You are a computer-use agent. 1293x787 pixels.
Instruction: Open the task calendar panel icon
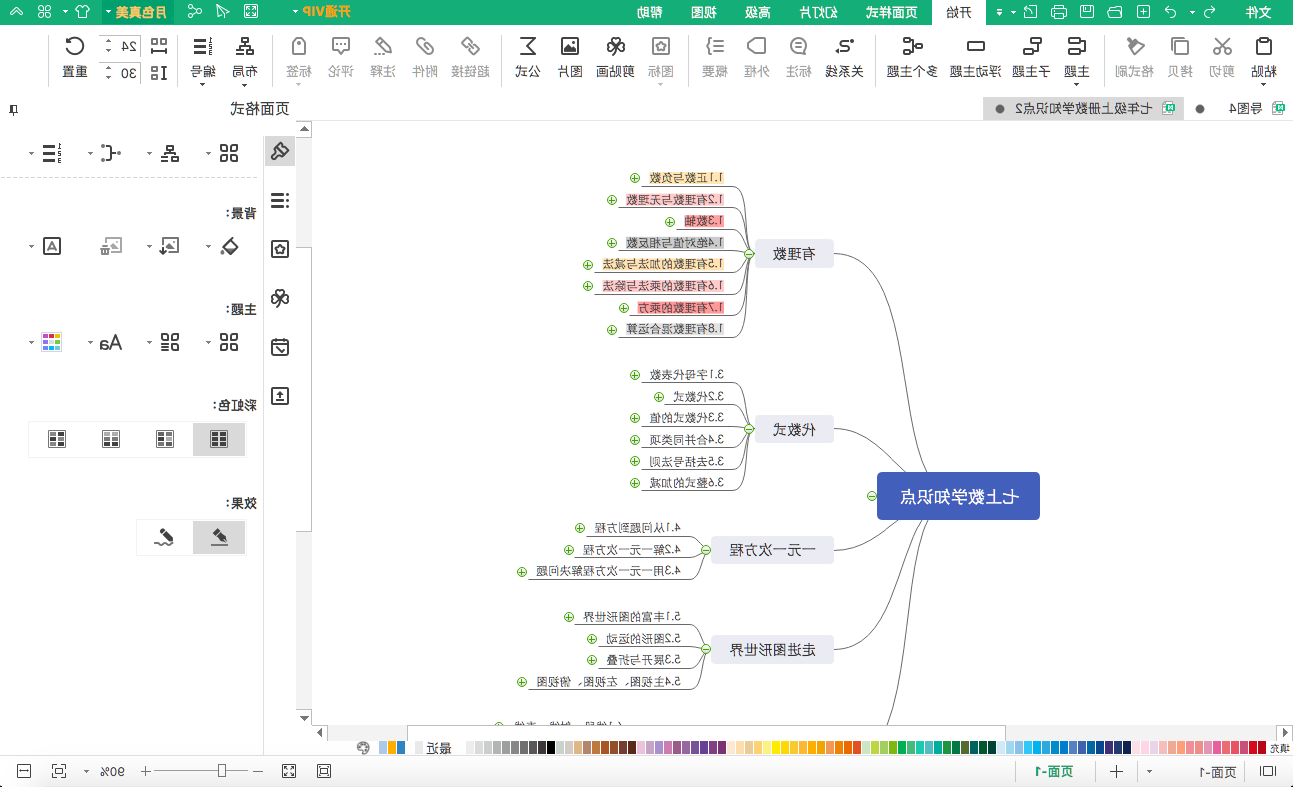pyautogui.click(x=280, y=347)
